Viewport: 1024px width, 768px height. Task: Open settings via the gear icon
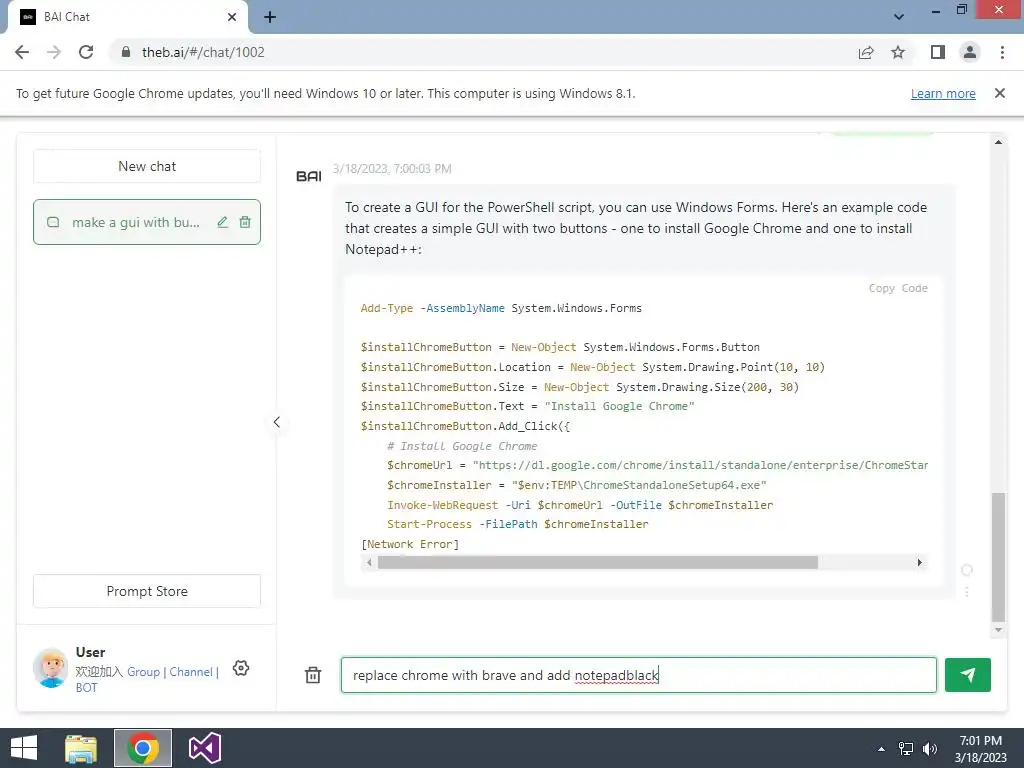click(x=241, y=668)
